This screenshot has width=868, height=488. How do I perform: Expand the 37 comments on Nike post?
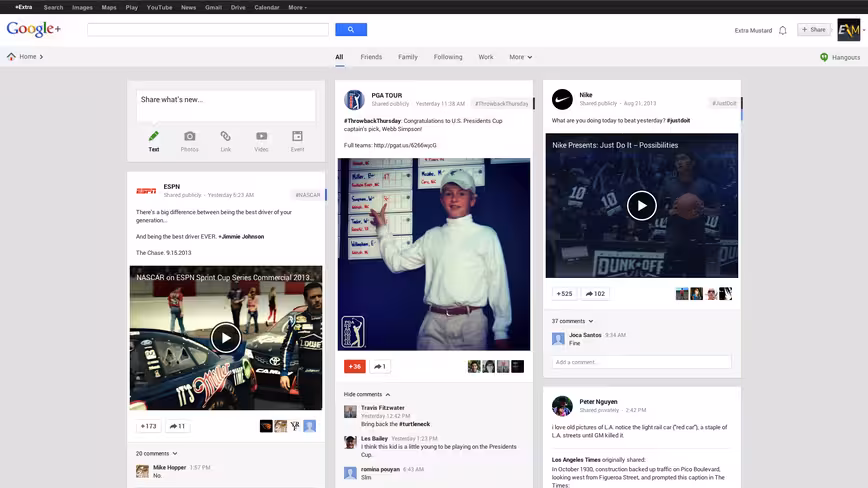[572, 321]
